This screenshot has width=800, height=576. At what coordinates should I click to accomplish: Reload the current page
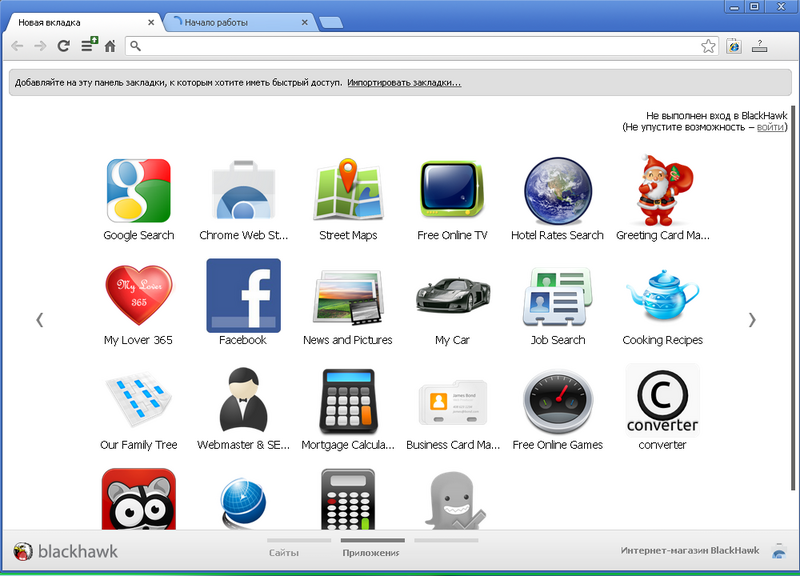pos(63,46)
